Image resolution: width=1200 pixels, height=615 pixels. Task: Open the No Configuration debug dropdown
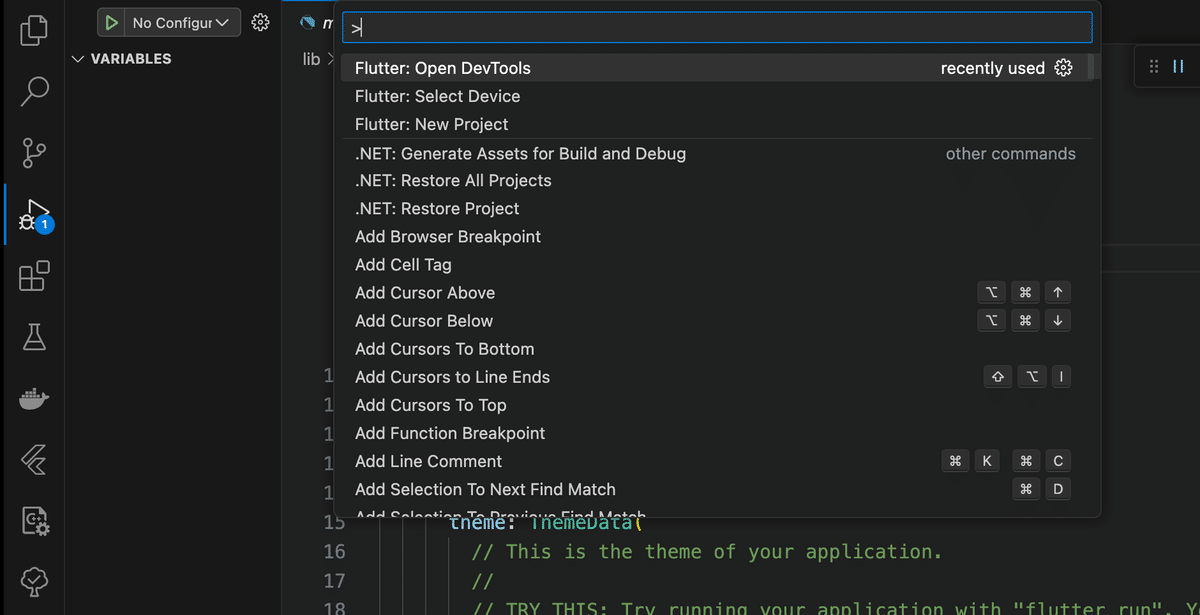coord(181,22)
